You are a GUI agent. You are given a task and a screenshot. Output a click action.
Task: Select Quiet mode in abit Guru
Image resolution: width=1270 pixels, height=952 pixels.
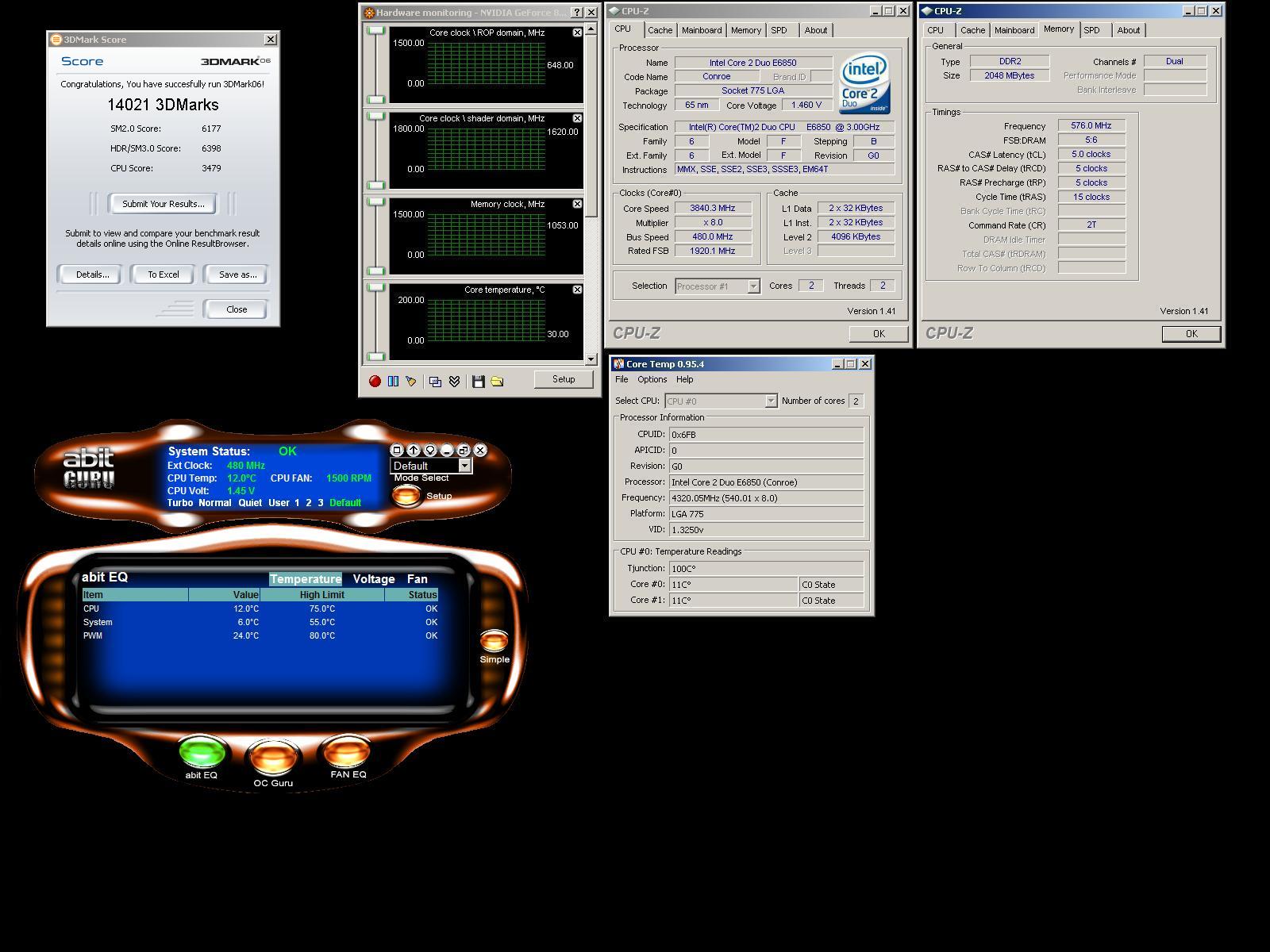click(x=250, y=503)
